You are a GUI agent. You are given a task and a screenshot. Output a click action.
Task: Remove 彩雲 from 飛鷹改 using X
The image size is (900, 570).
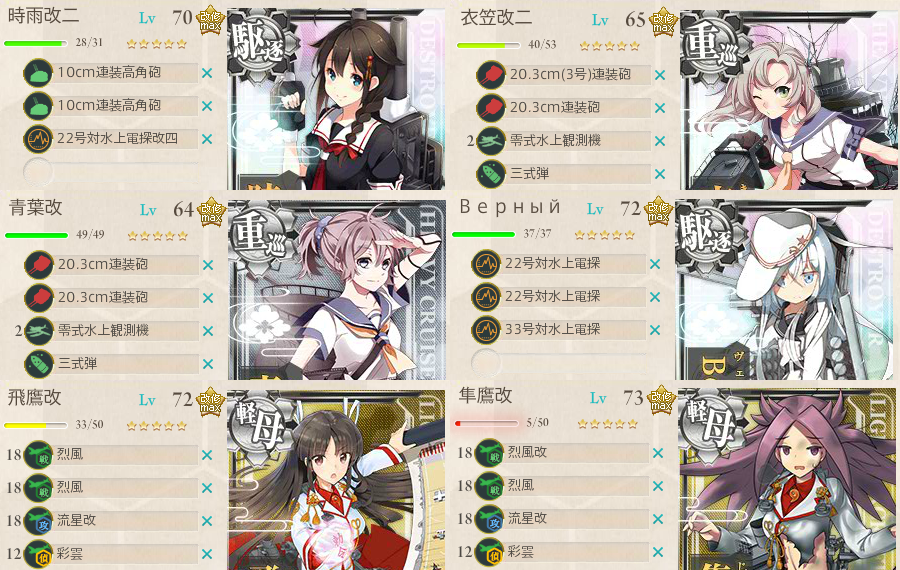pyautogui.click(x=207, y=555)
